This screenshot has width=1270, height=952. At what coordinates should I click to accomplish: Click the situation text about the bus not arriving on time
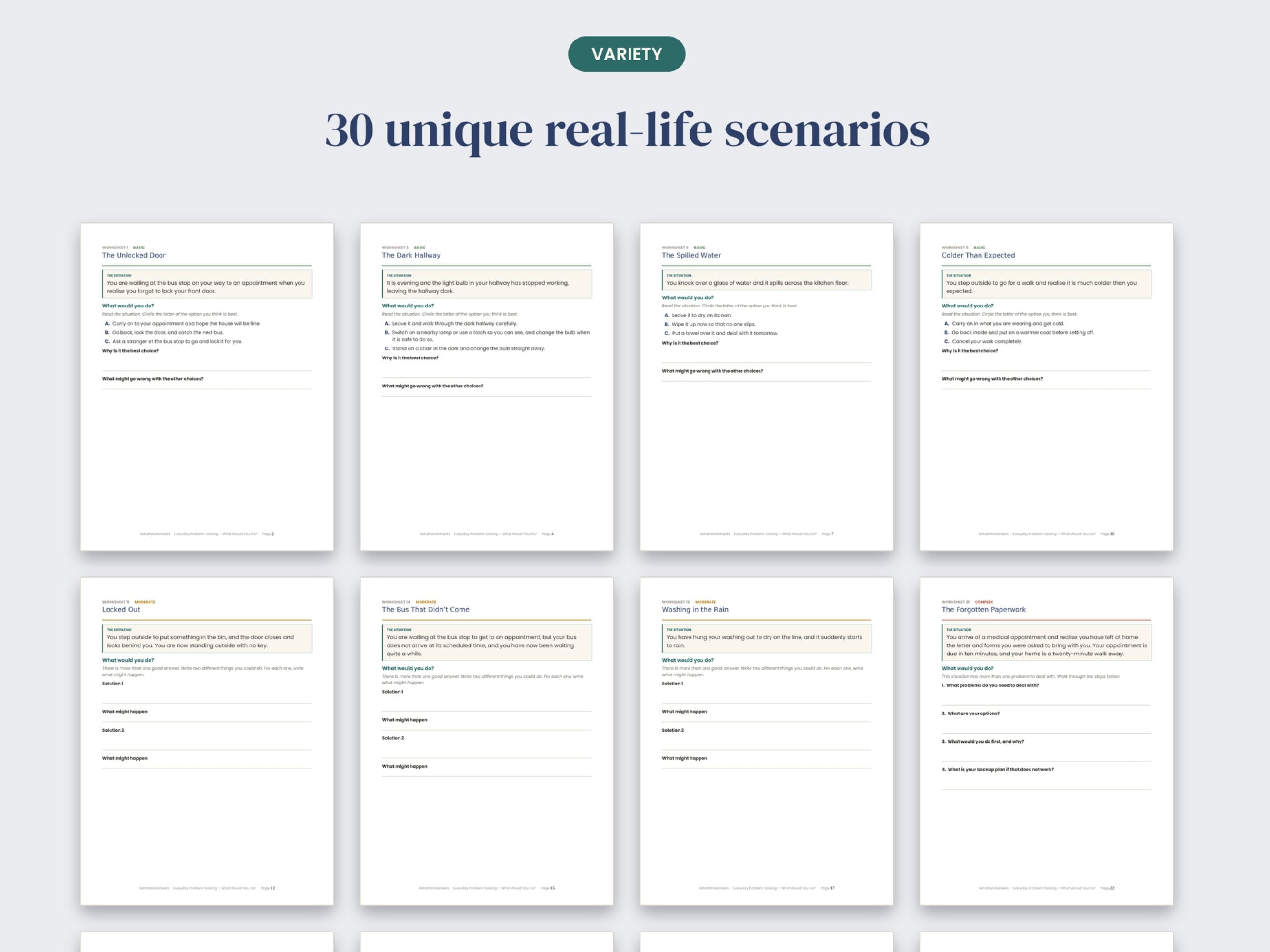(481, 645)
